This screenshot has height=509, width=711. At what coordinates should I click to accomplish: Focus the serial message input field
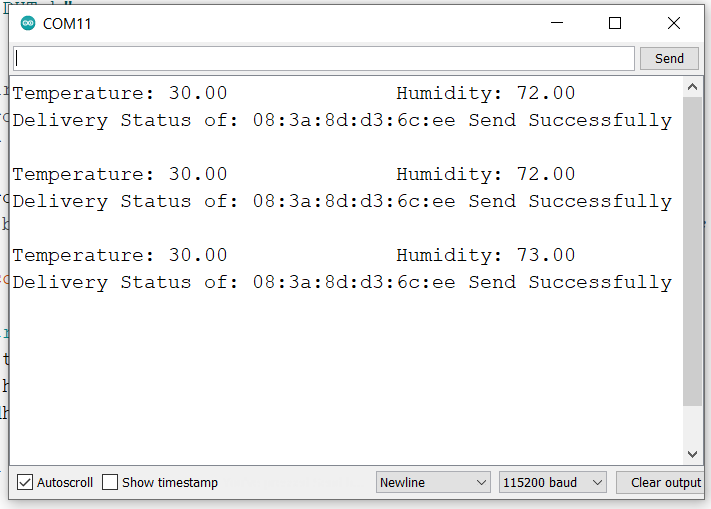click(x=324, y=58)
